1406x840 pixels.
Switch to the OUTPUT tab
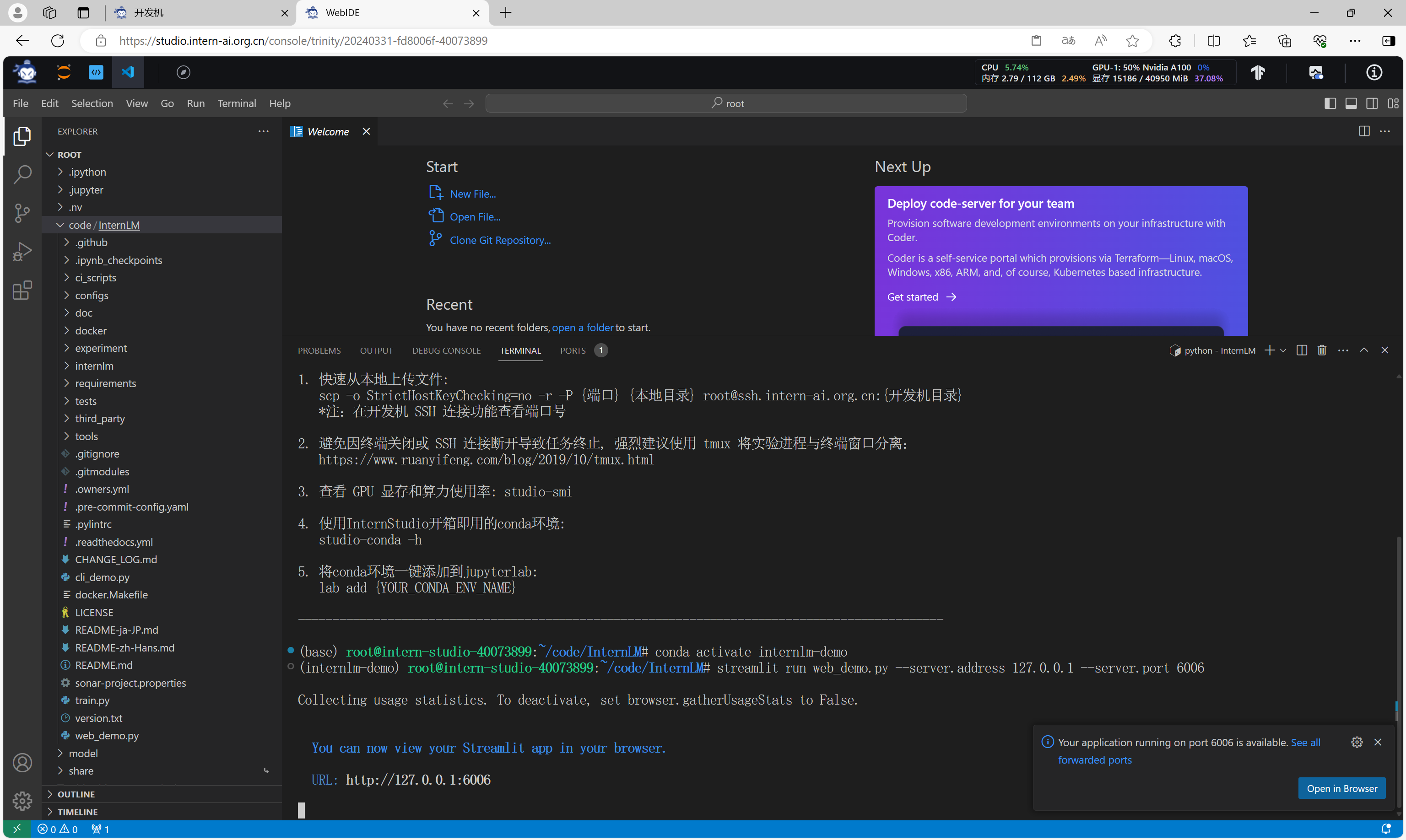pos(376,350)
